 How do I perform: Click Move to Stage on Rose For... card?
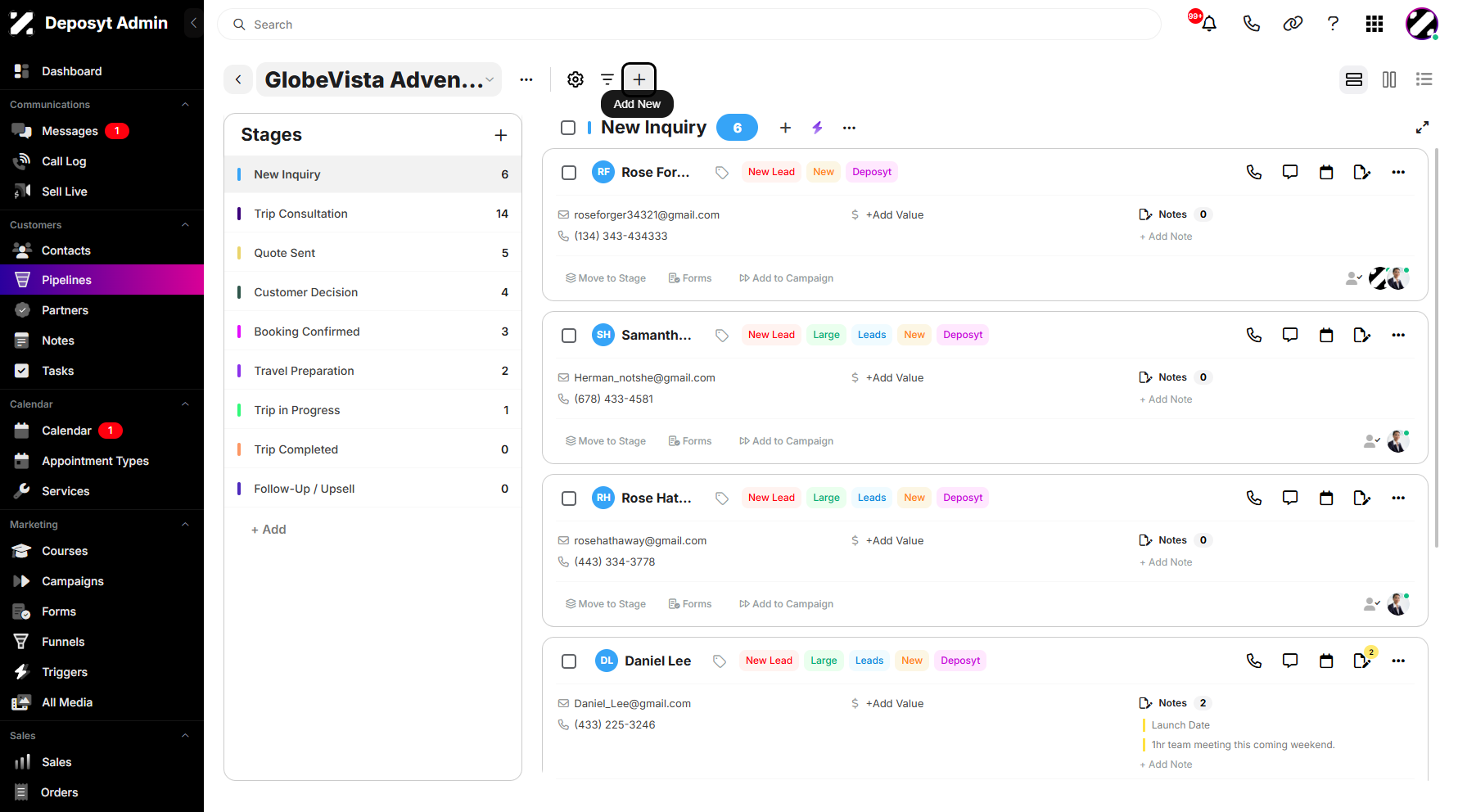(606, 278)
